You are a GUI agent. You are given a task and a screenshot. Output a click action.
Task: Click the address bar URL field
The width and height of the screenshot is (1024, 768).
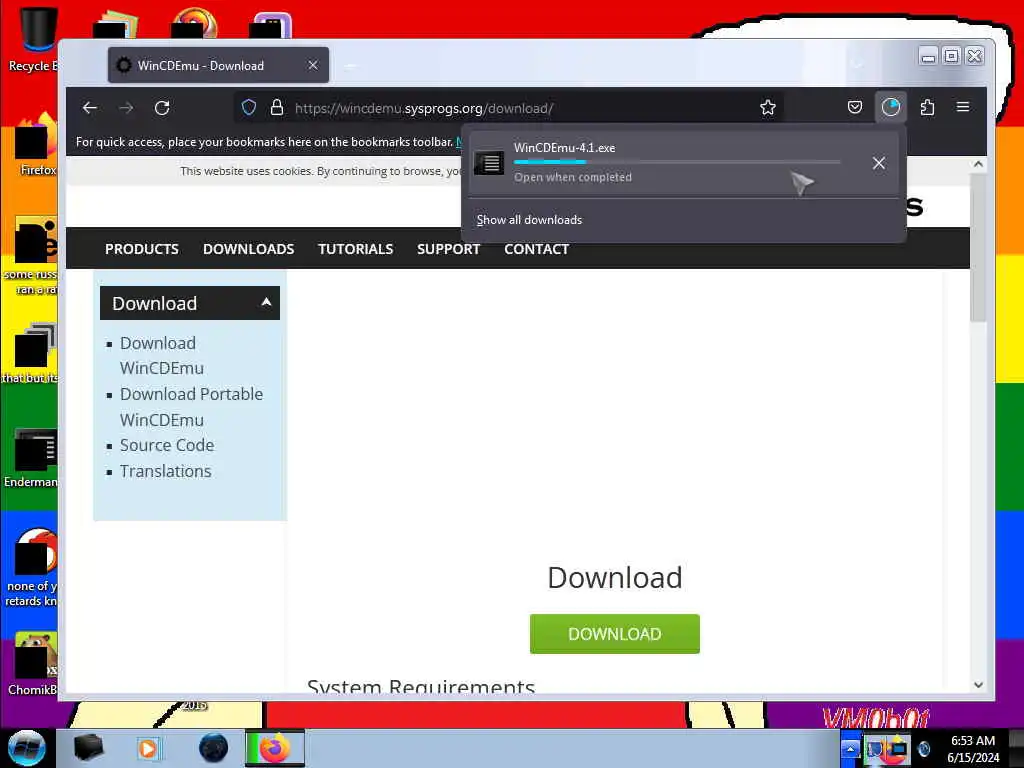point(509,108)
